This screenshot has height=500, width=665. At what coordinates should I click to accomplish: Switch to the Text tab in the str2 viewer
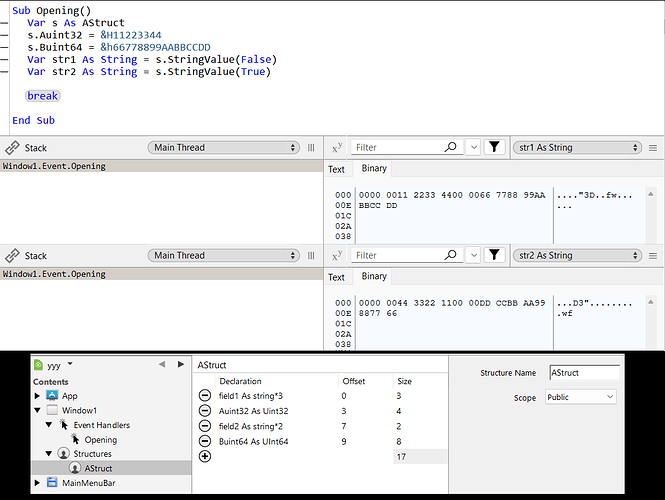click(336, 277)
